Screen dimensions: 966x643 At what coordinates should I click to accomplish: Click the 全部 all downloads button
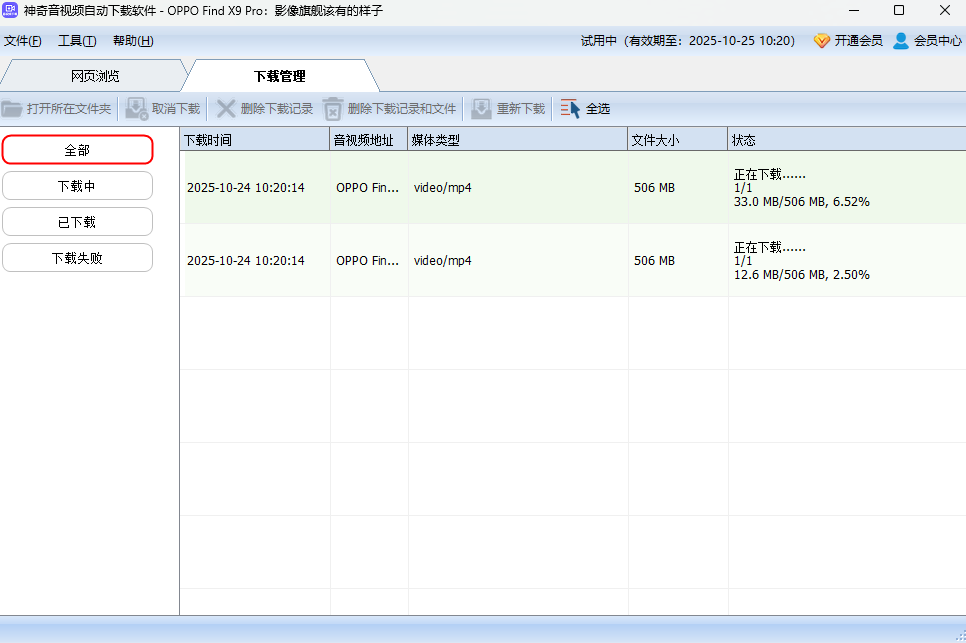[x=77, y=149]
